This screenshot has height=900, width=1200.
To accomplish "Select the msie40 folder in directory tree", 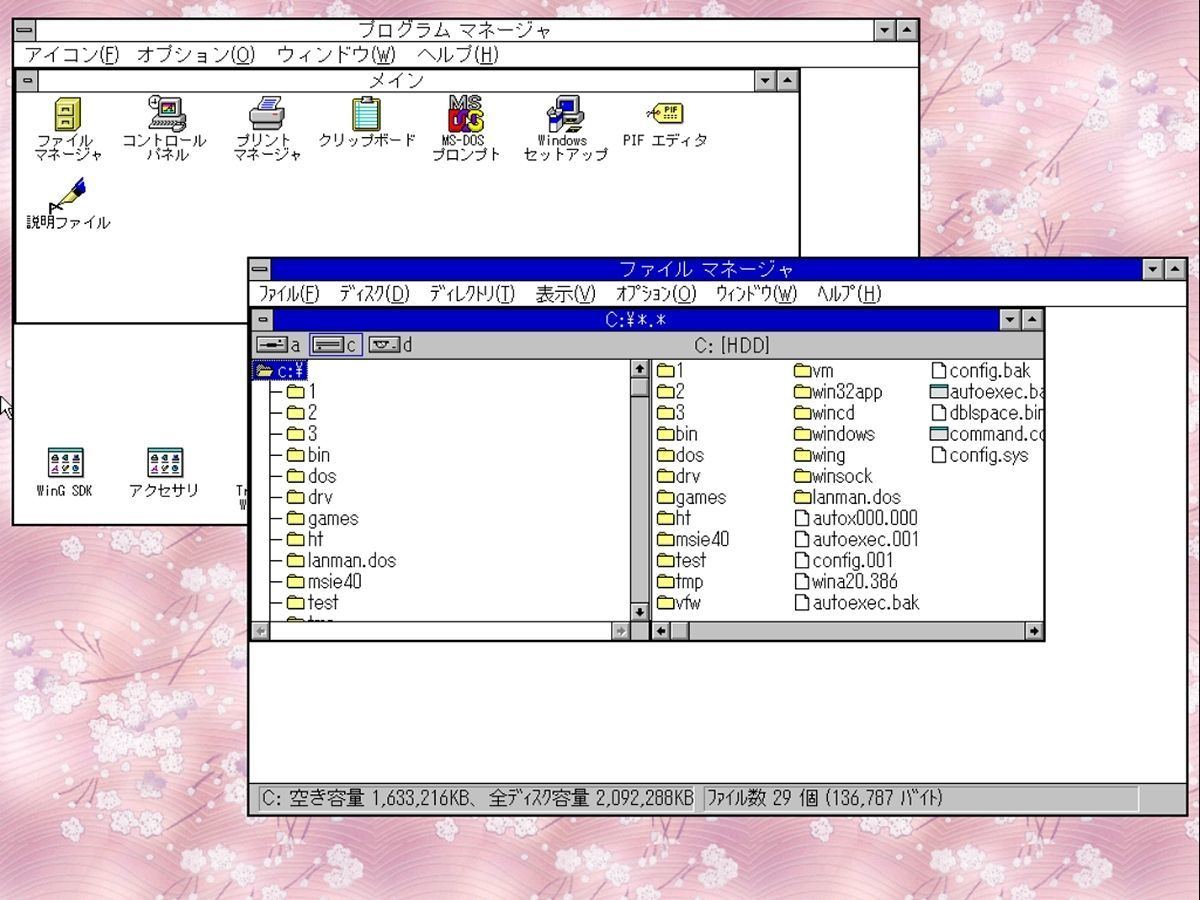I will 324,581.
